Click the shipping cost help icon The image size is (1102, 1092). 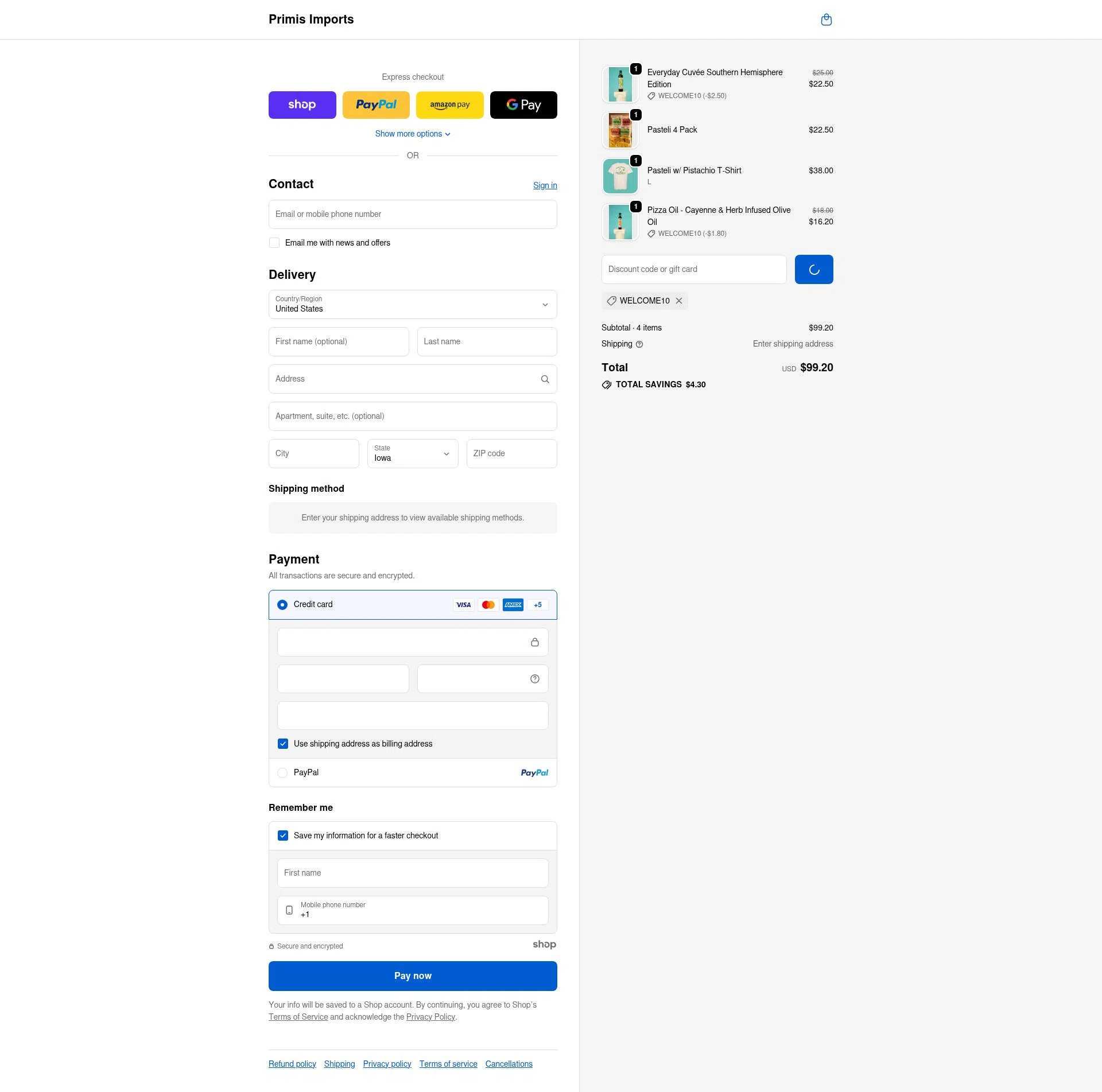639,344
